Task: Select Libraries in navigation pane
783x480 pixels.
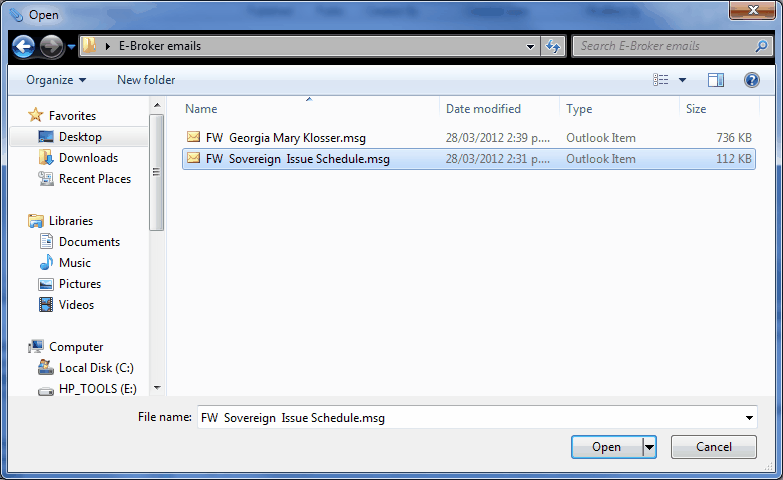Action: tap(71, 221)
